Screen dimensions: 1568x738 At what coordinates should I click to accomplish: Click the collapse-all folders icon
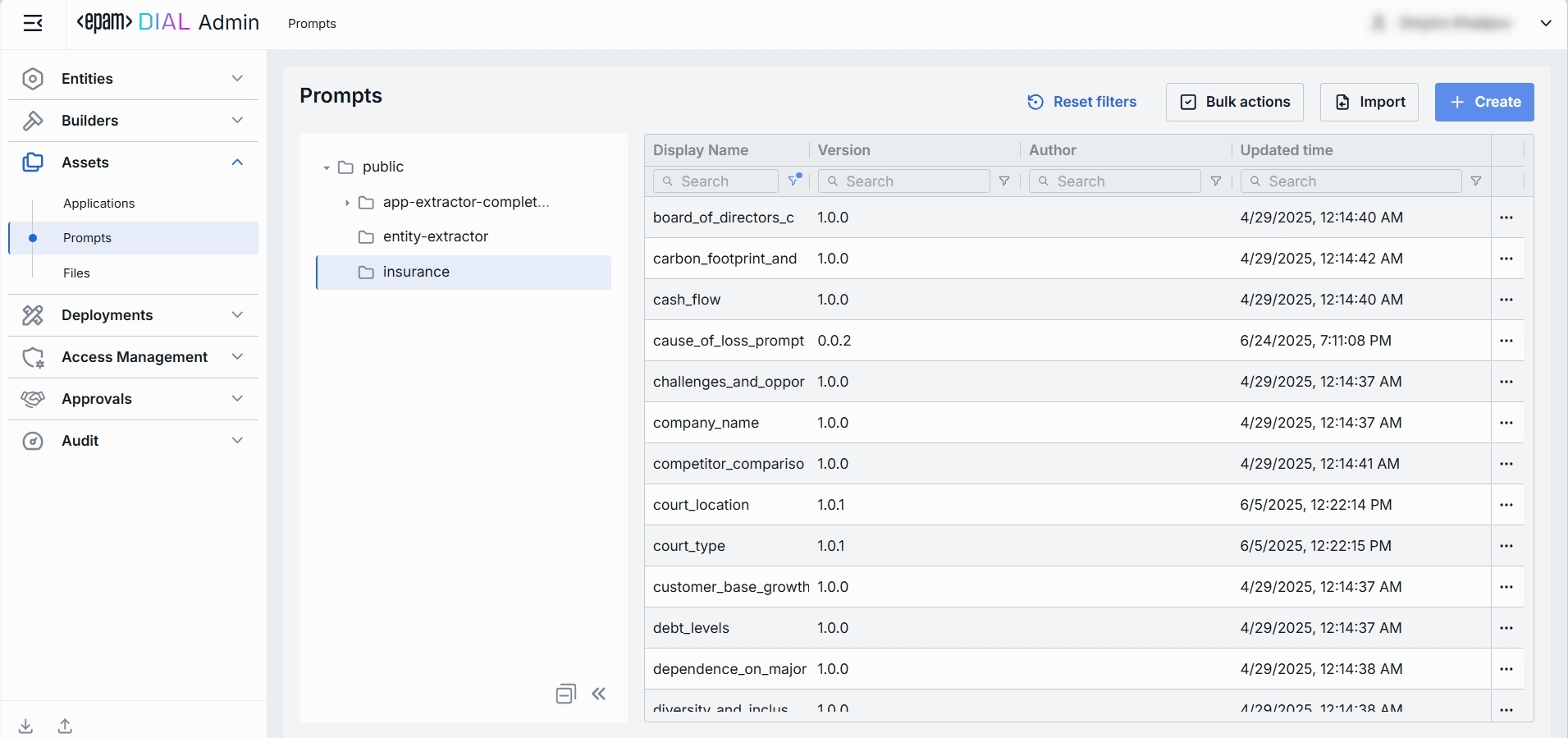coord(565,694)
